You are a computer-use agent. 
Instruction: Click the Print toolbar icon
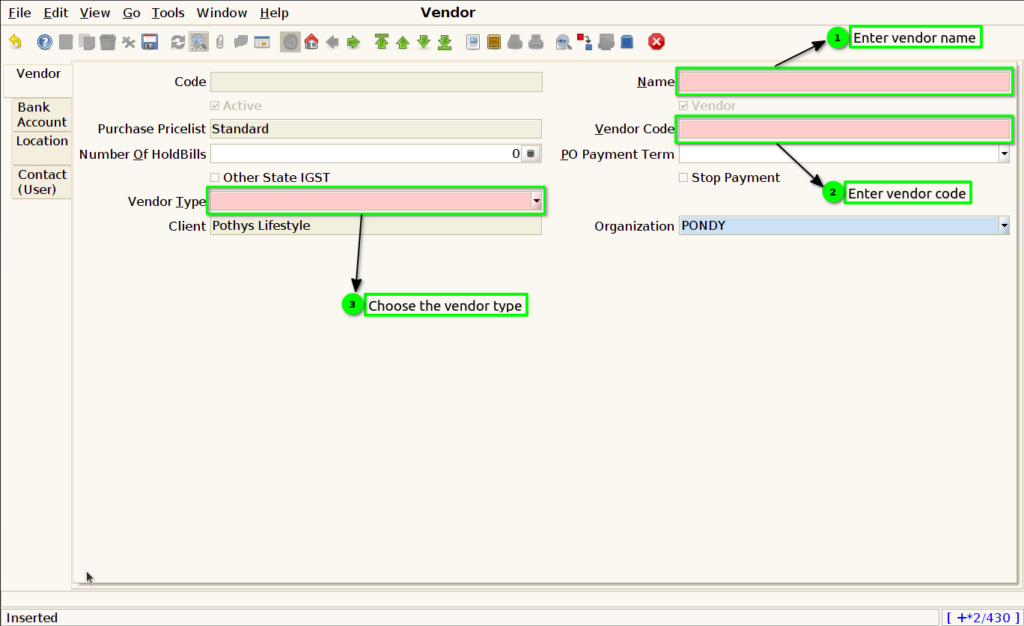536,42
